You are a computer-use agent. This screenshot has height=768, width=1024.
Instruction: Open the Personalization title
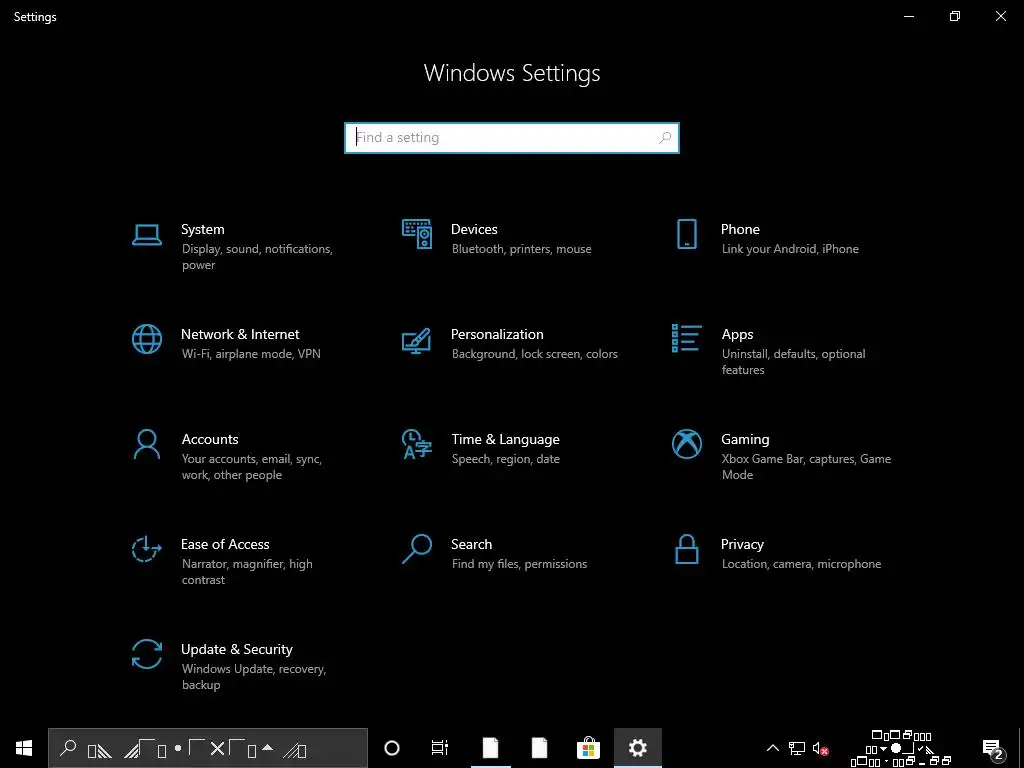tap(497, 334)
